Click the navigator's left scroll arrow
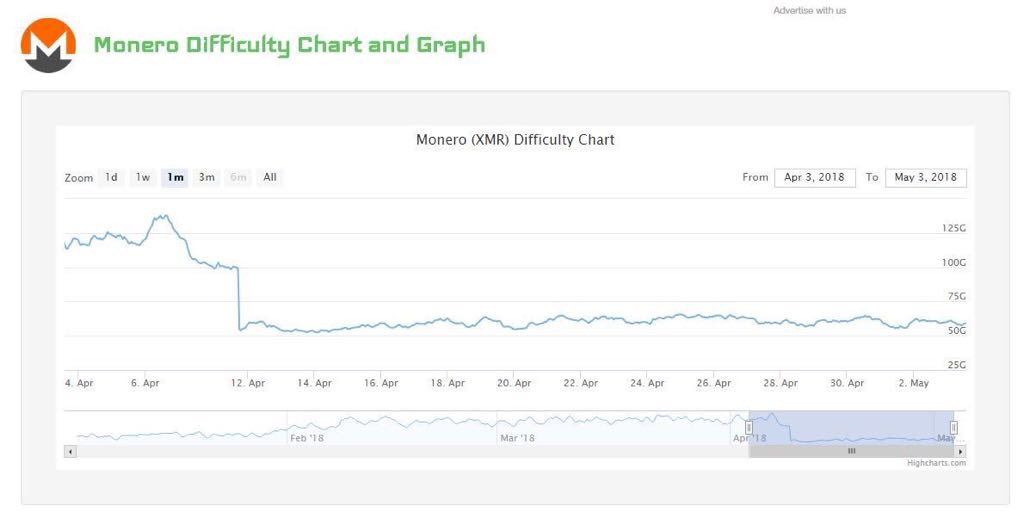This screenshot has width=1024, height=520. pos(69,451)
